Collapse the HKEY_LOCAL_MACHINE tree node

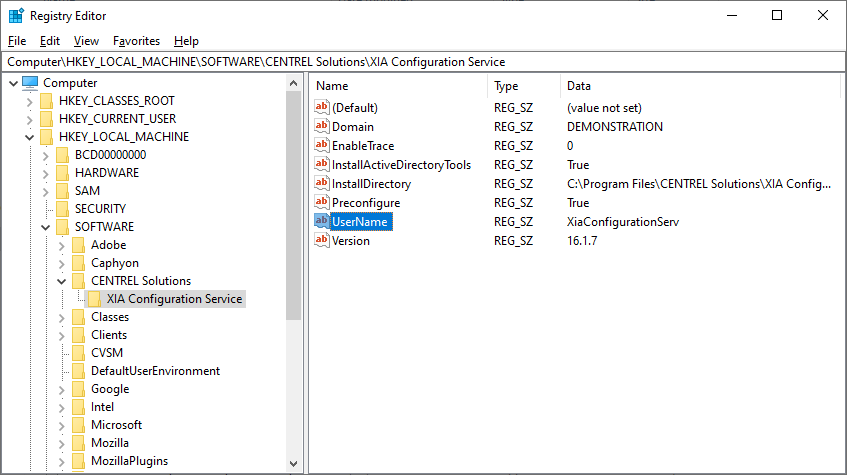[29, 137]
